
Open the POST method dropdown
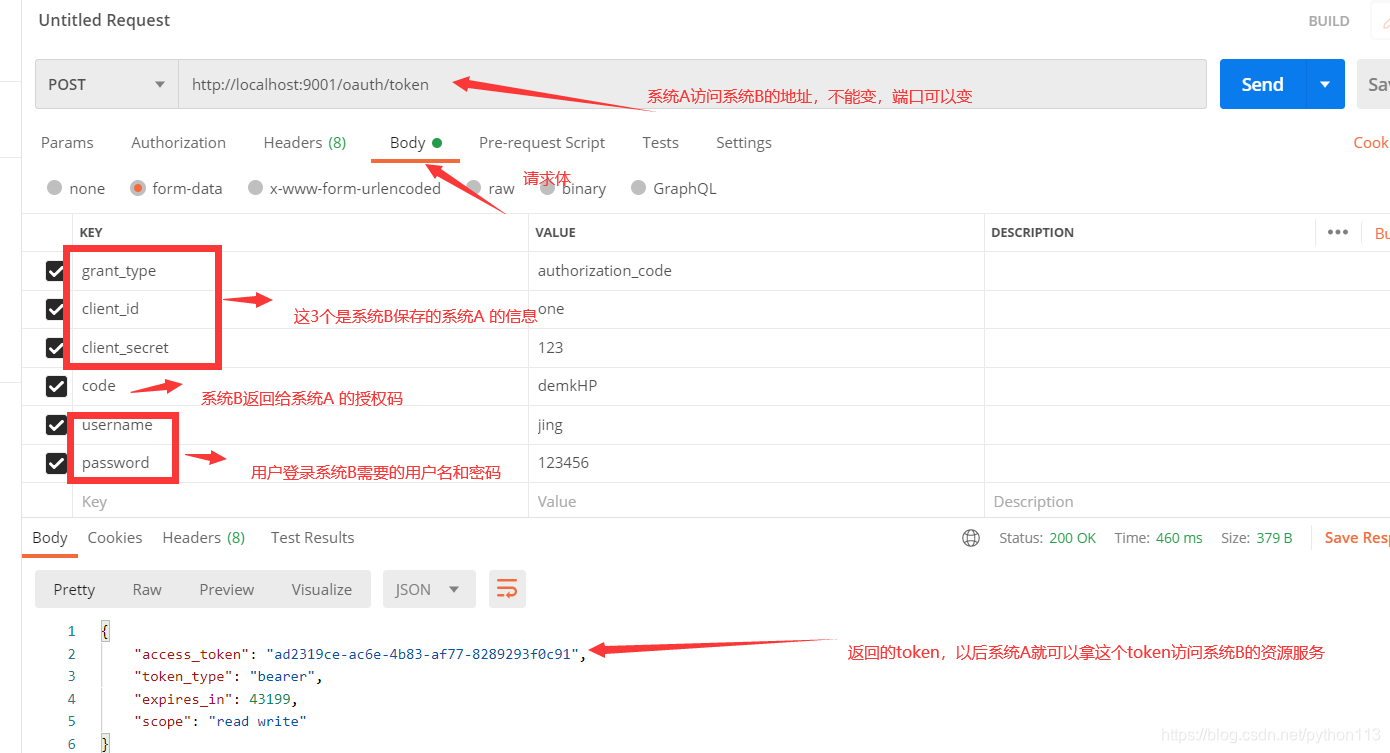tap(107, 84)
